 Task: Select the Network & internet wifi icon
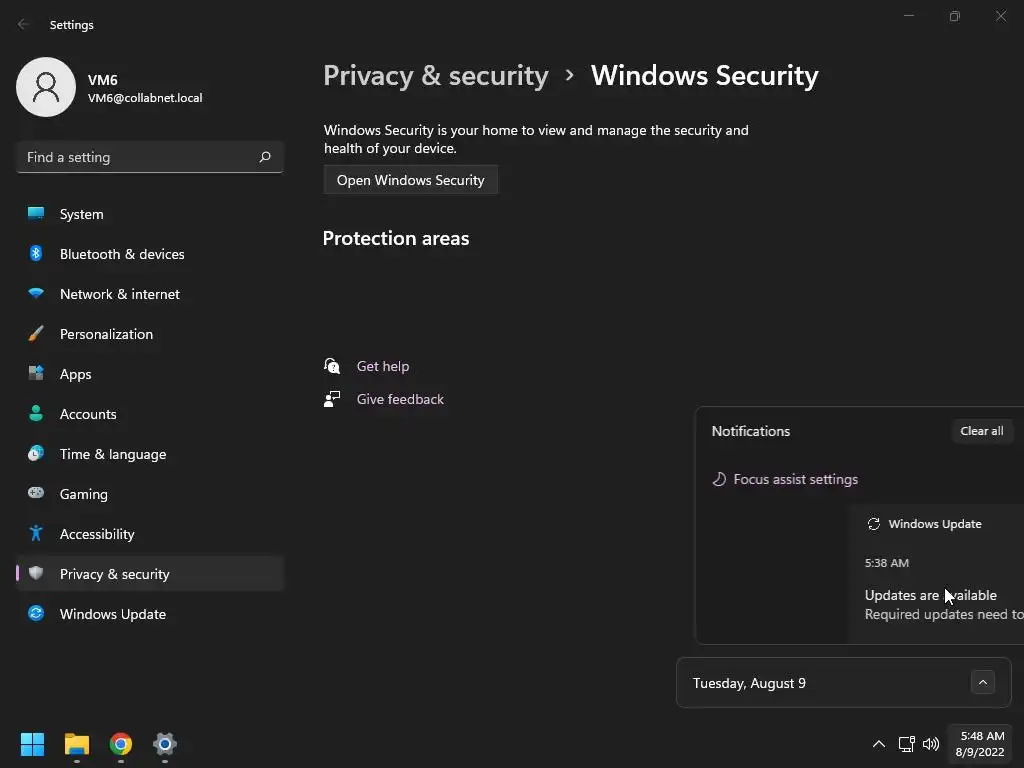click(36, 294)
